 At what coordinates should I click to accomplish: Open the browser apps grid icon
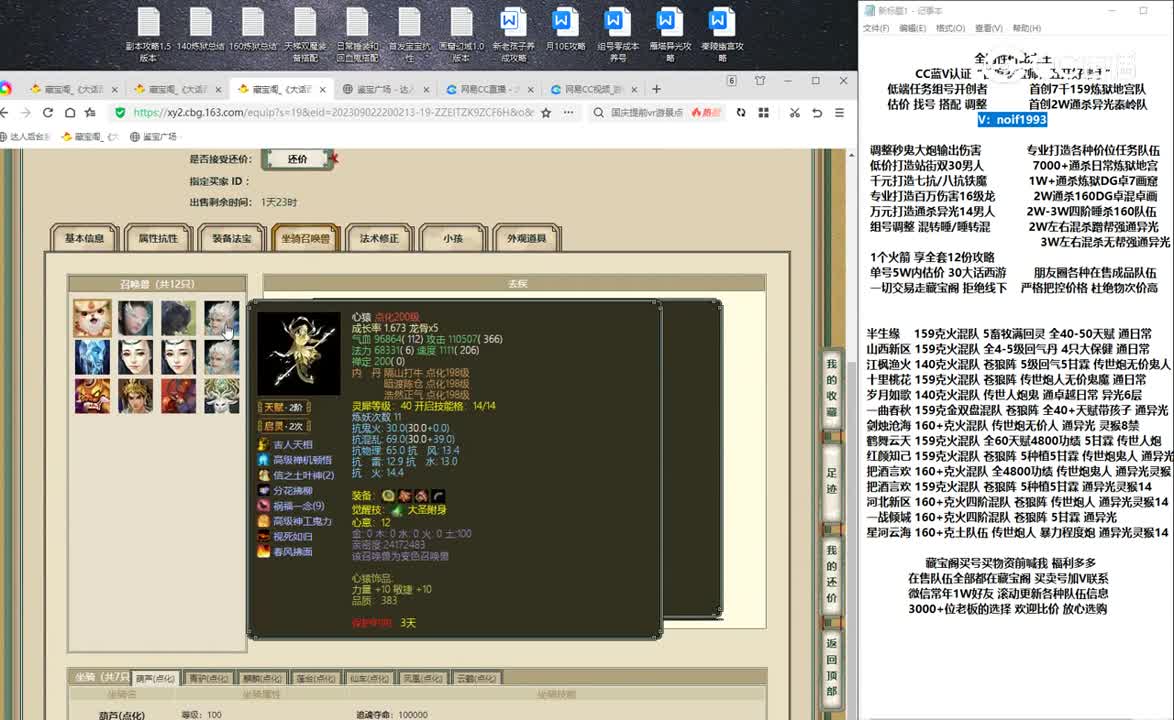tap(764, 112)
